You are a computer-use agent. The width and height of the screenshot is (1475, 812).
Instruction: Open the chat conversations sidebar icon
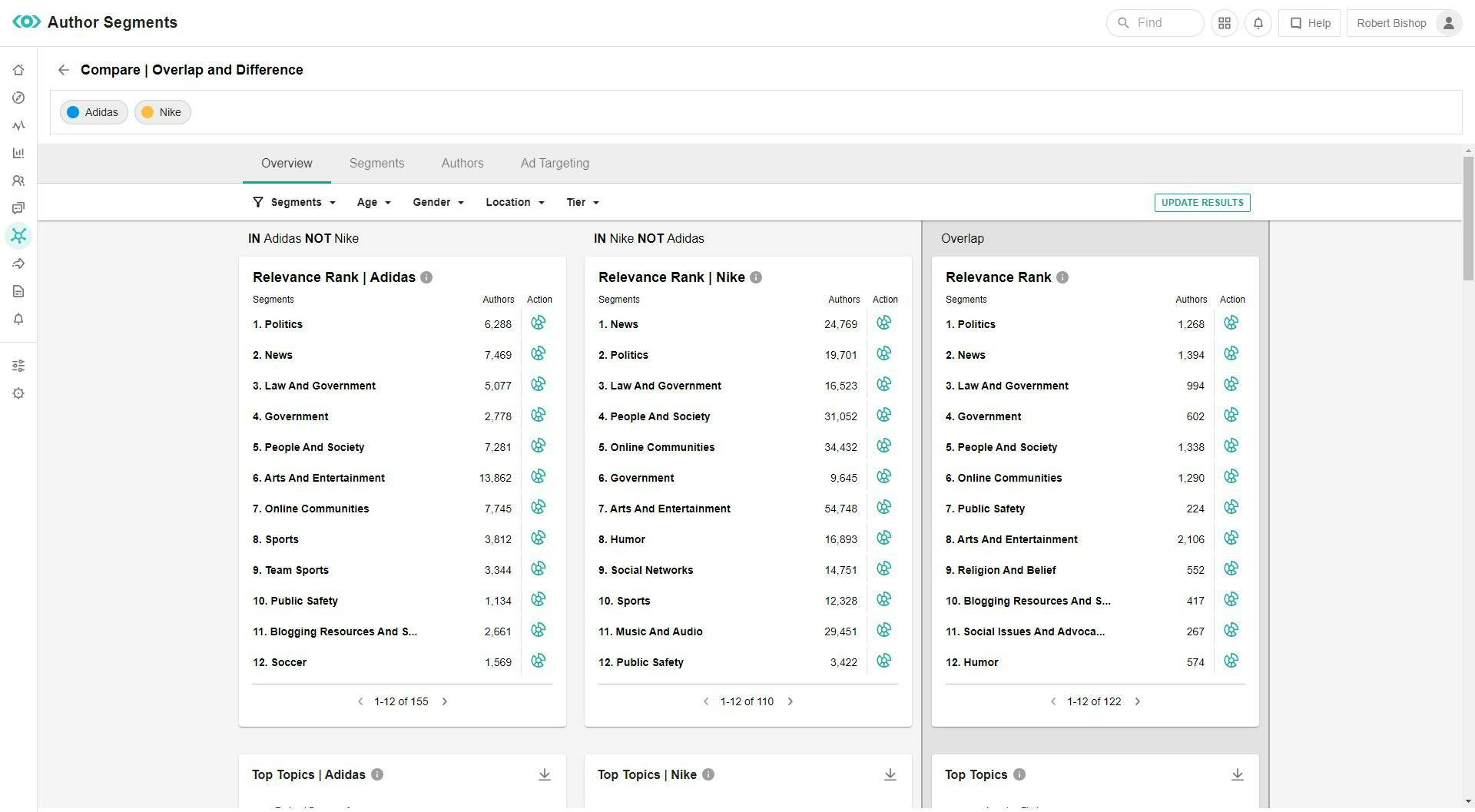point(18,208)
